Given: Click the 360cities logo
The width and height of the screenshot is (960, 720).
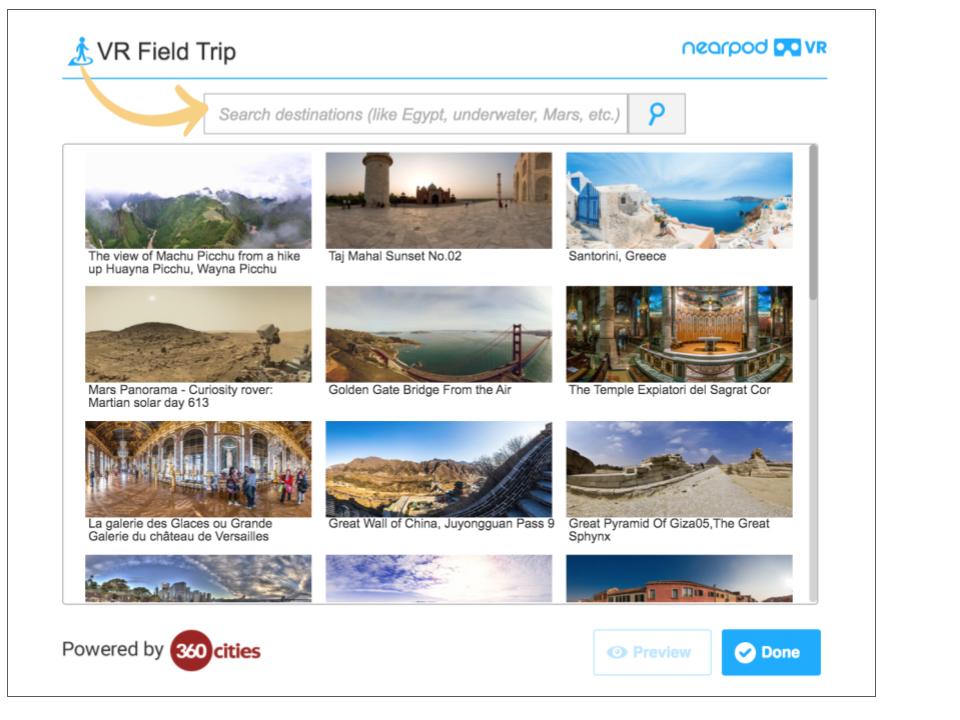Looking at the screenshot, I should [216, 650].
